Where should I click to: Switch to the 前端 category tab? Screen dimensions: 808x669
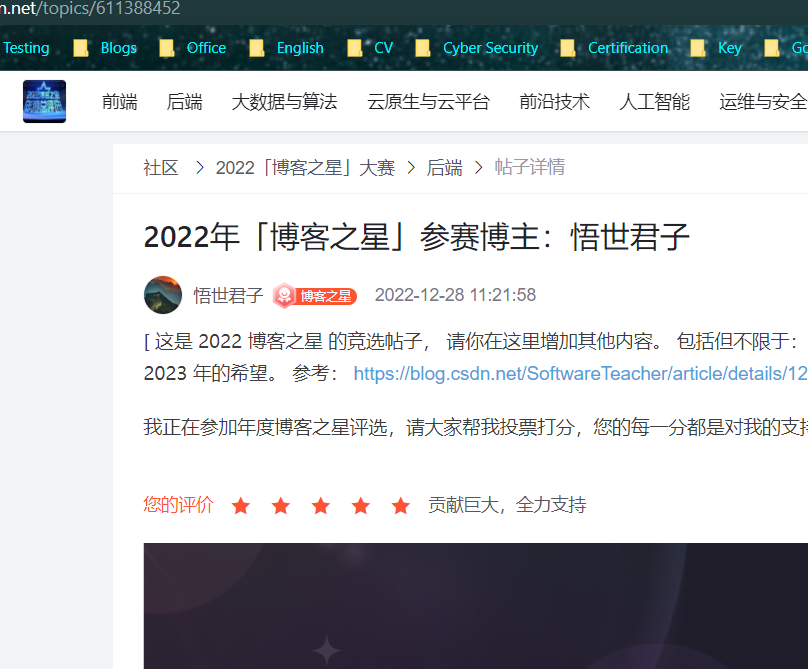[x=120, y=102]
